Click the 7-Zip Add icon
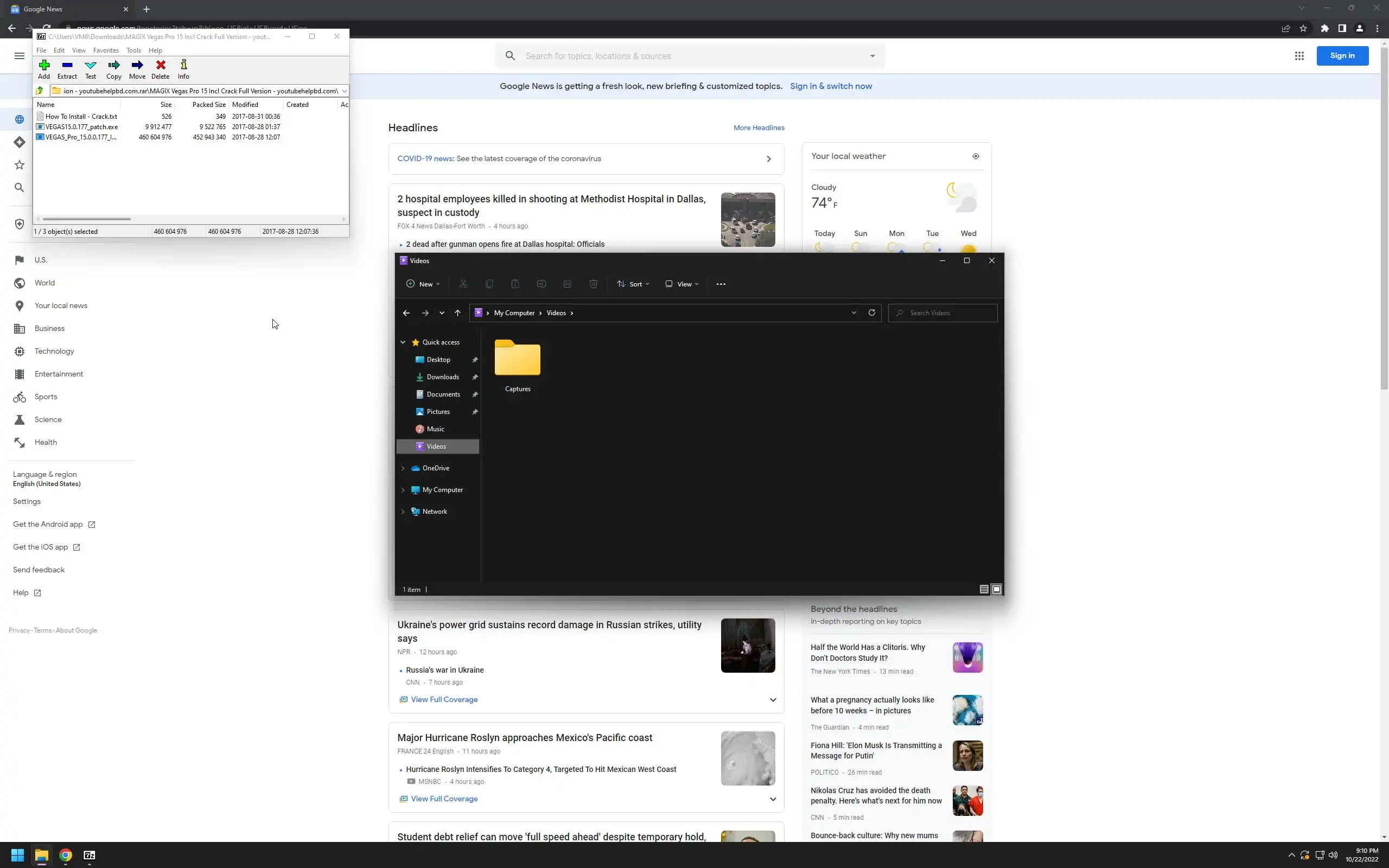 point(43,66)
